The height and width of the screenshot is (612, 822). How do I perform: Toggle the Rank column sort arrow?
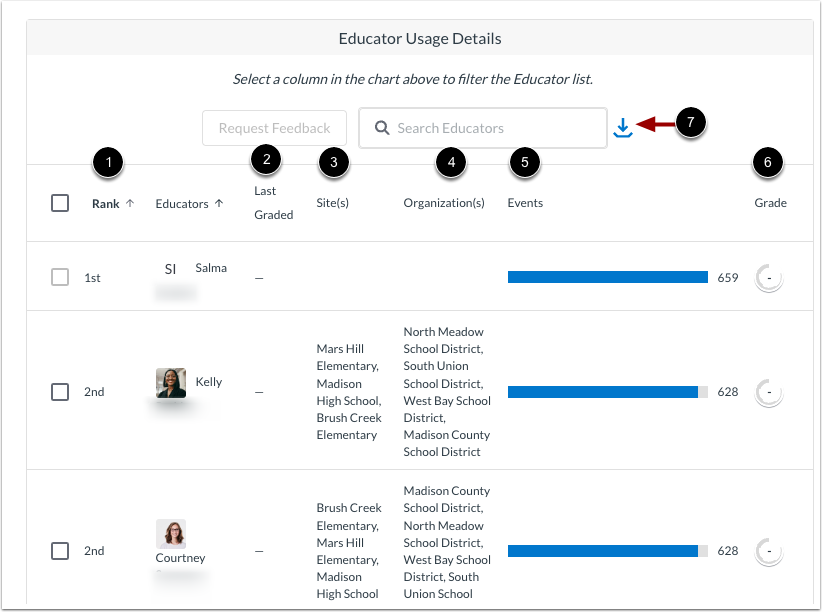(128, 202)
